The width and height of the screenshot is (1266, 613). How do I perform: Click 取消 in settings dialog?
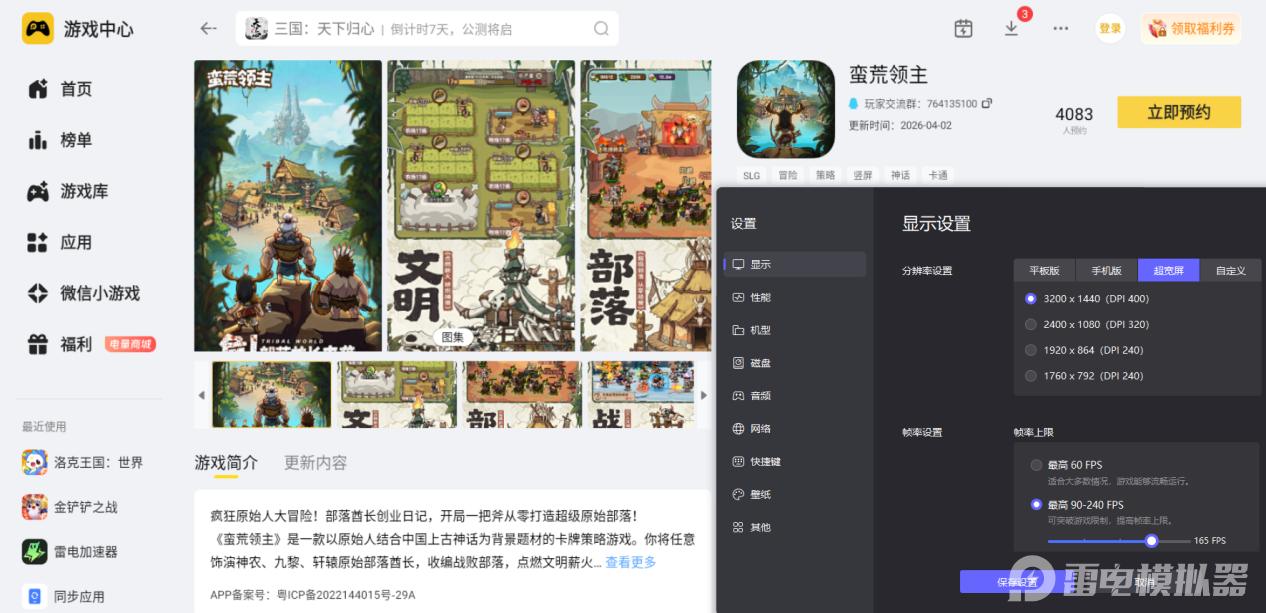(1145, 582)
